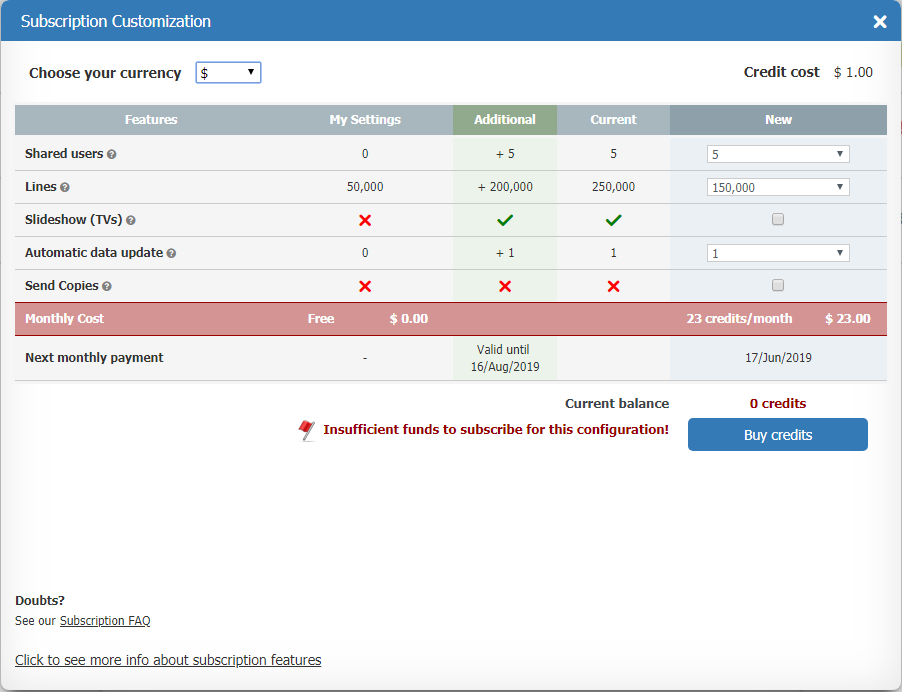Screen dimensions: 902x692
Task: Click help icon beside Slideshow (TVs)
Action: coord(131,221)
